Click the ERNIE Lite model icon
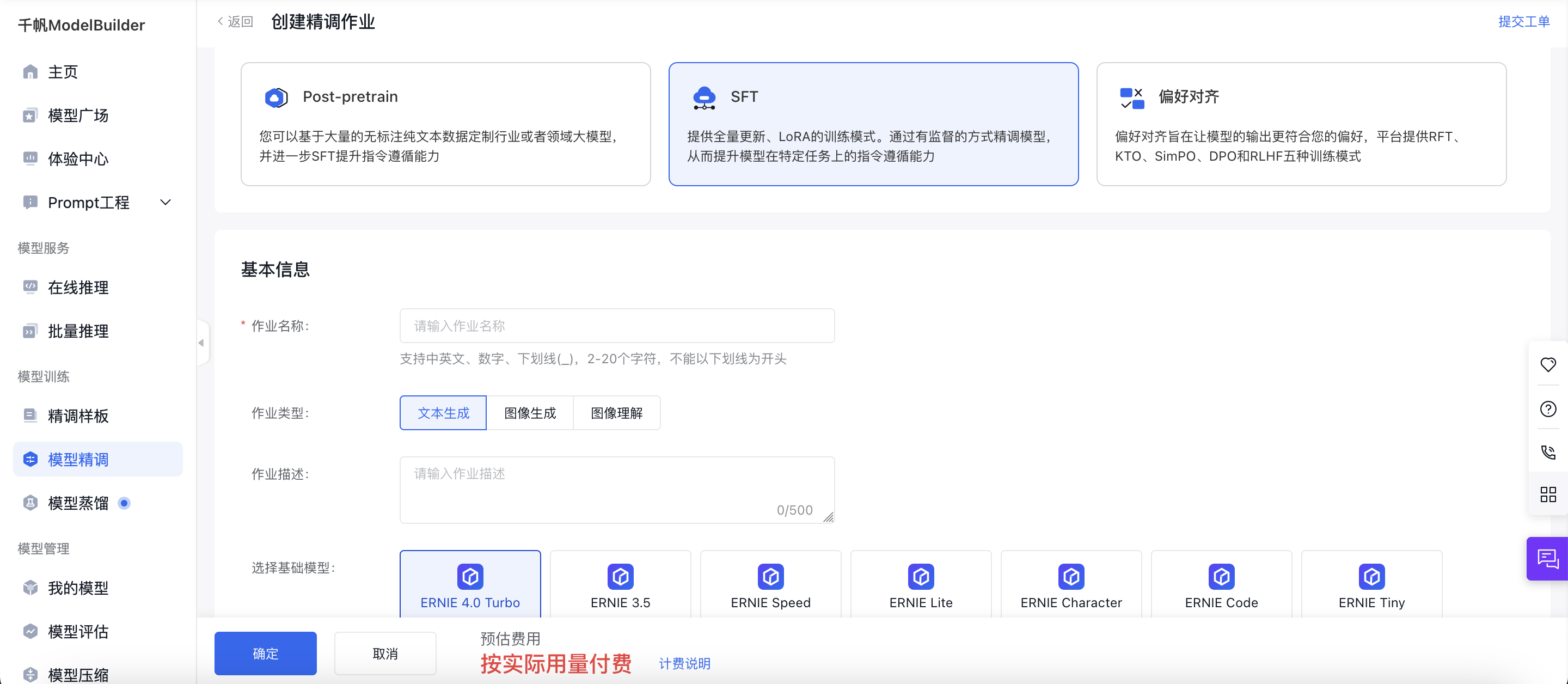Image resolution: width=1568 pixels, height=684 pixels. pos(921,576)
